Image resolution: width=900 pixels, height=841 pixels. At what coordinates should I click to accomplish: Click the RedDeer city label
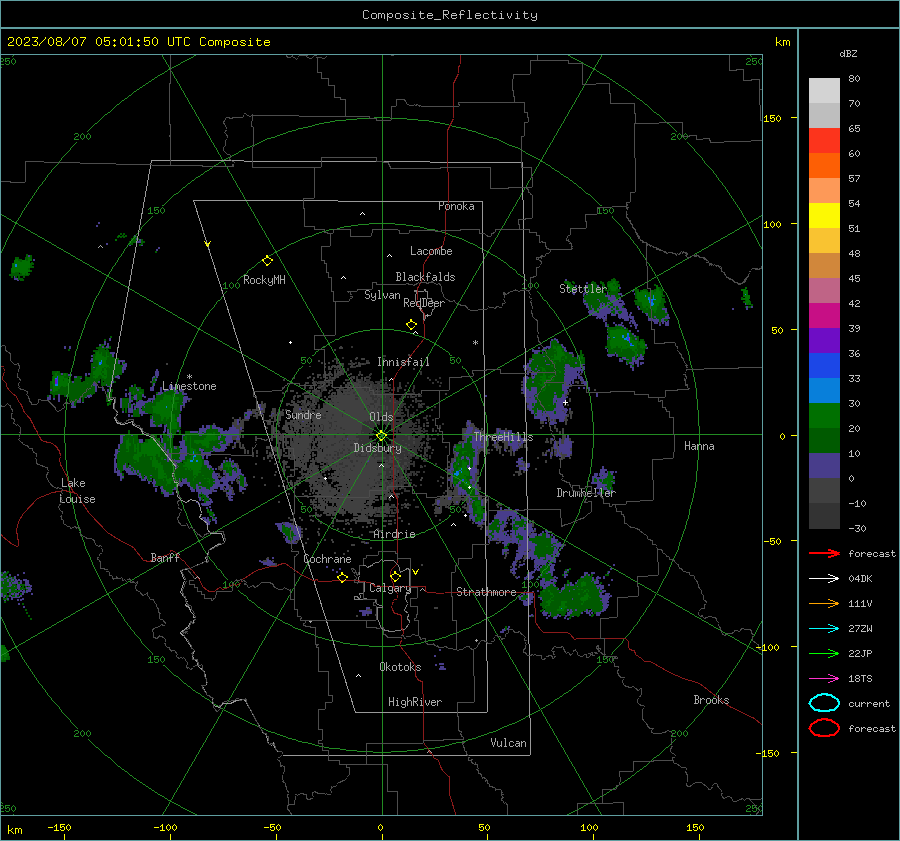424,303
